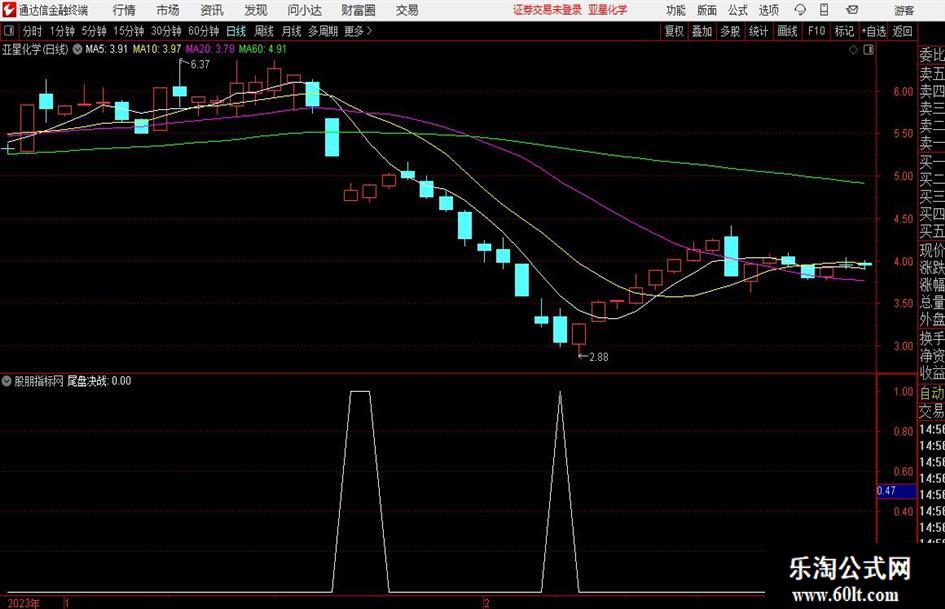Click the 6.37 high price marker

click(x=199, y=64)
